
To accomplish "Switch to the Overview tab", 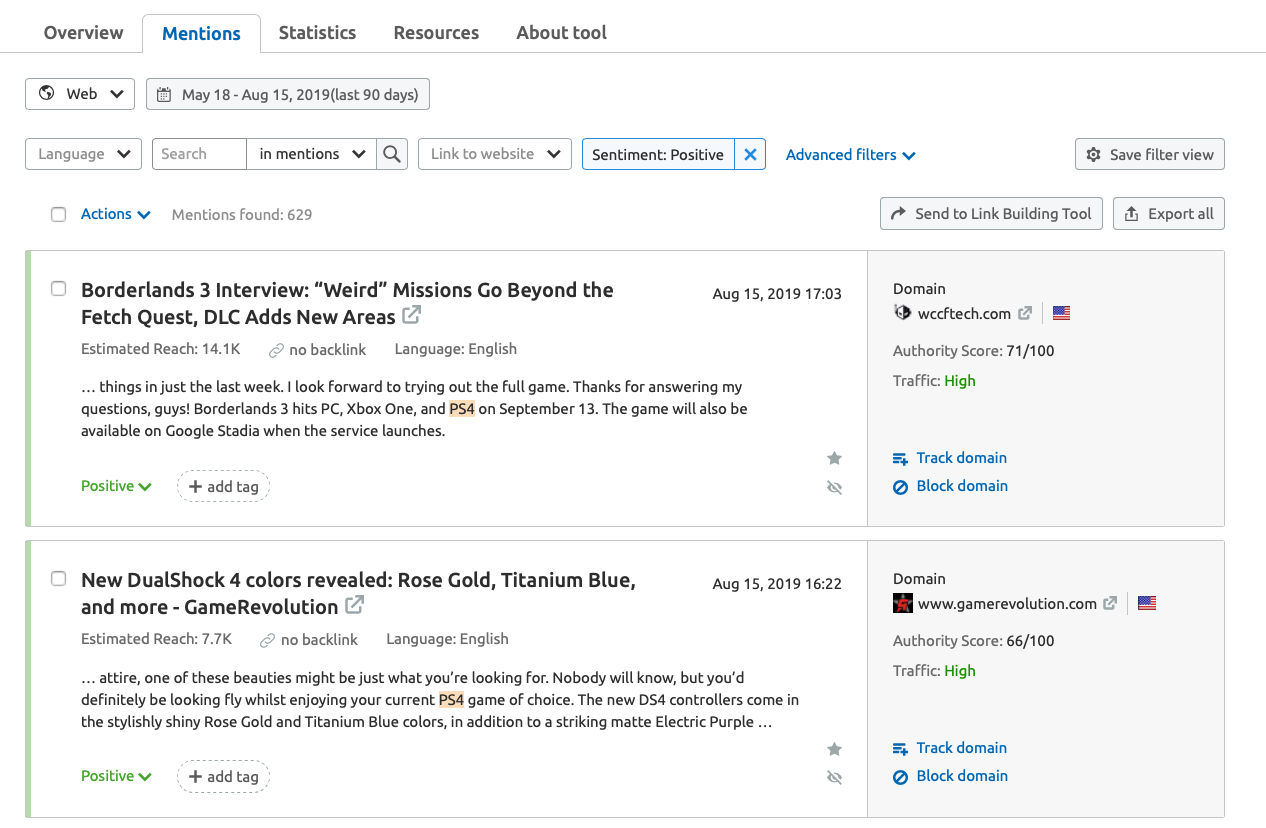I will pos(84,33).
